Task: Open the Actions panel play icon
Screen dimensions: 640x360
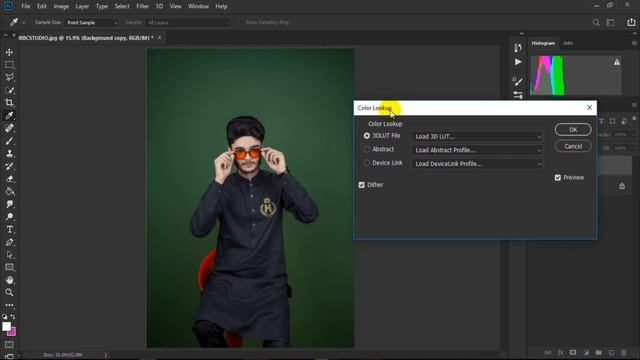Action: coord(518,62)
